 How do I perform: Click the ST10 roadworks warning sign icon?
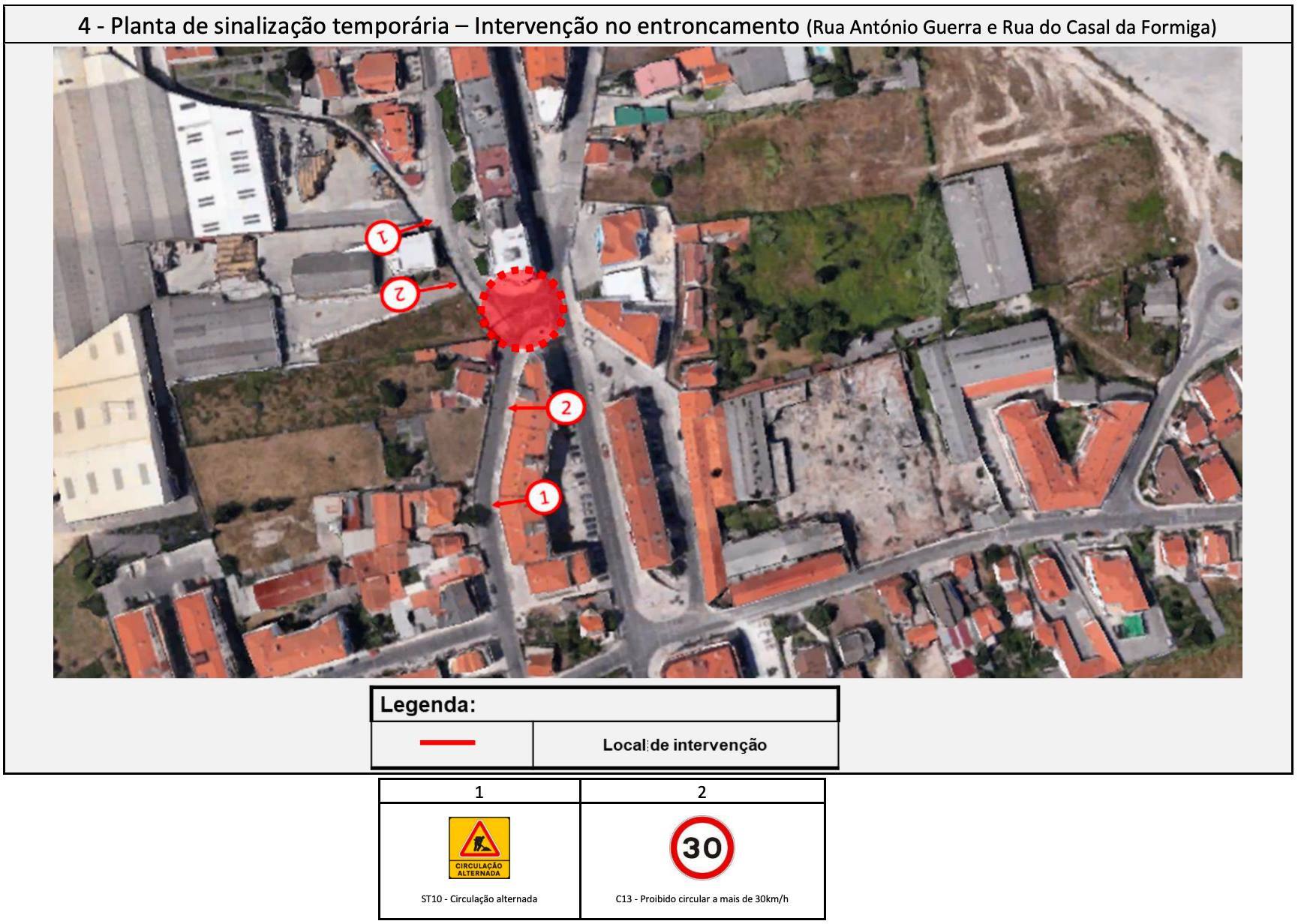point(479,847)
